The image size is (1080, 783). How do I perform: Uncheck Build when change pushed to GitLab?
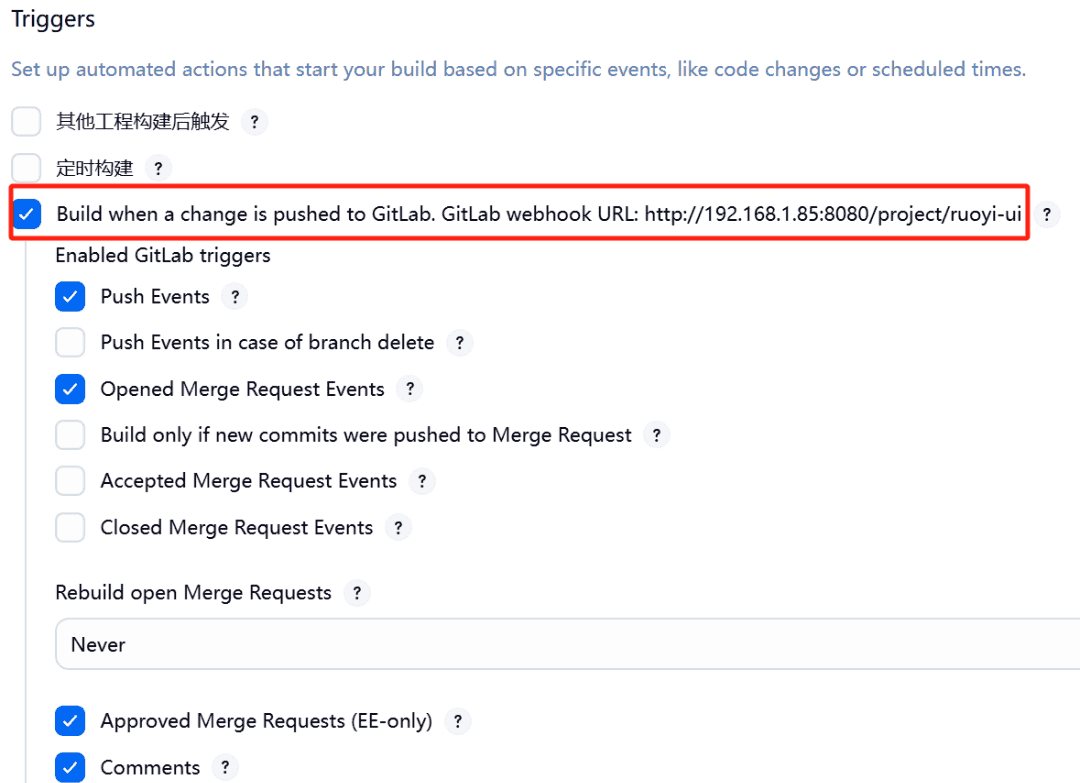(27, 214)
